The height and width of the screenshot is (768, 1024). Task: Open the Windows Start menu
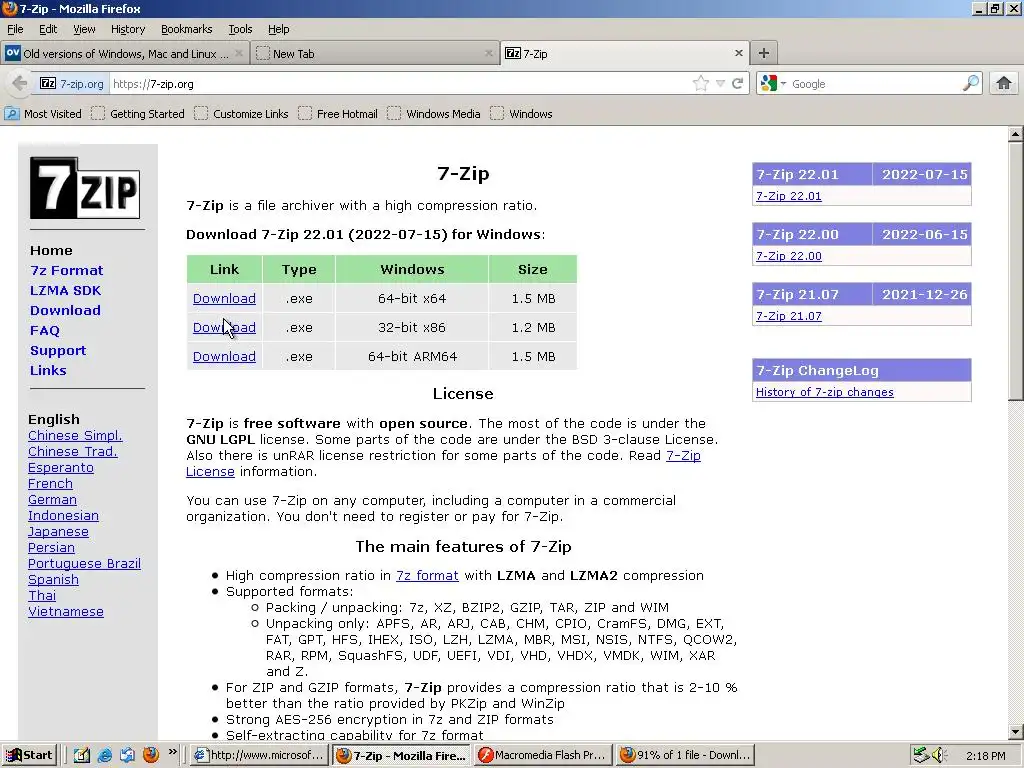point(30,756)
